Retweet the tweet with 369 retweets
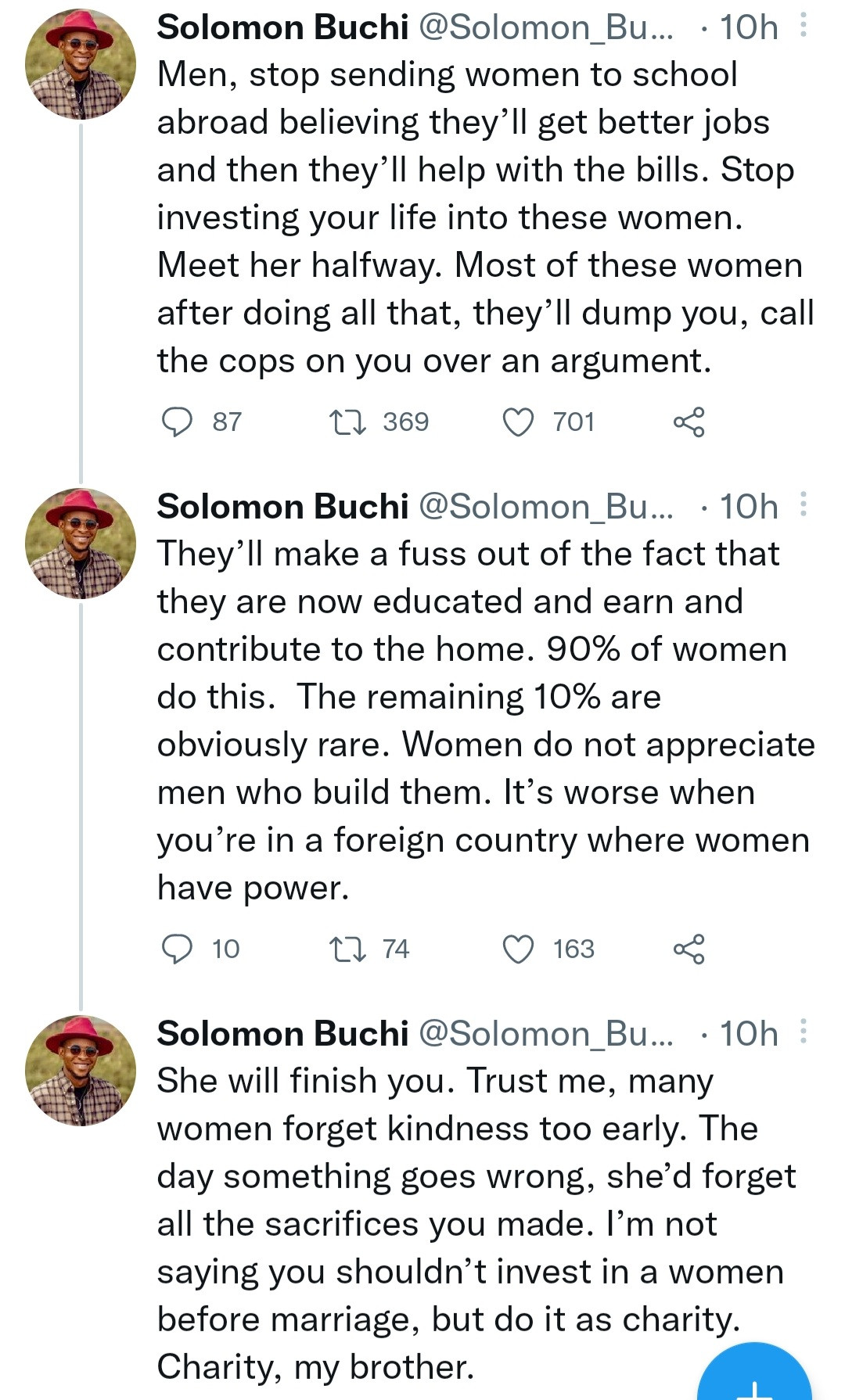Image resolution: width=845 pixels, height=1400 pixels. (347, 422)
